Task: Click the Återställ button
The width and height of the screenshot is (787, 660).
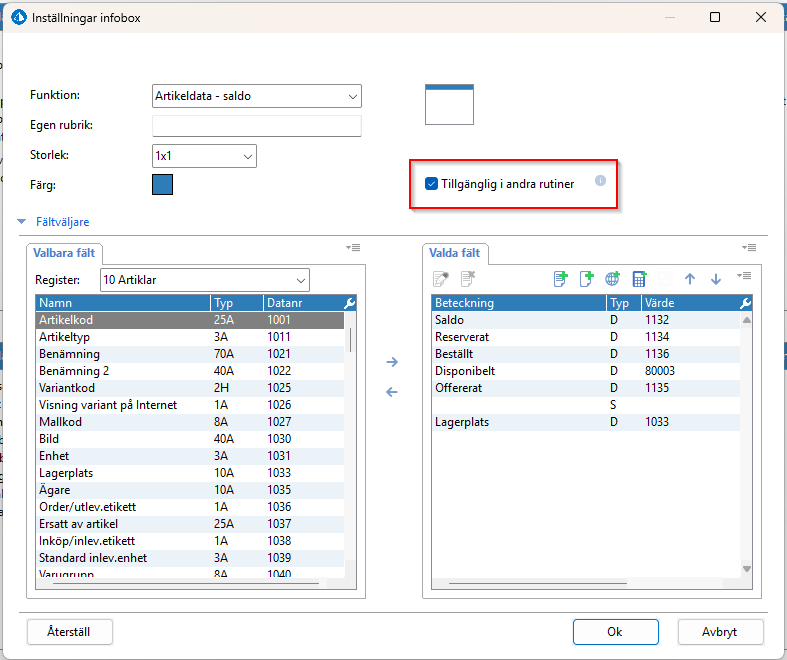Action: 70,632
